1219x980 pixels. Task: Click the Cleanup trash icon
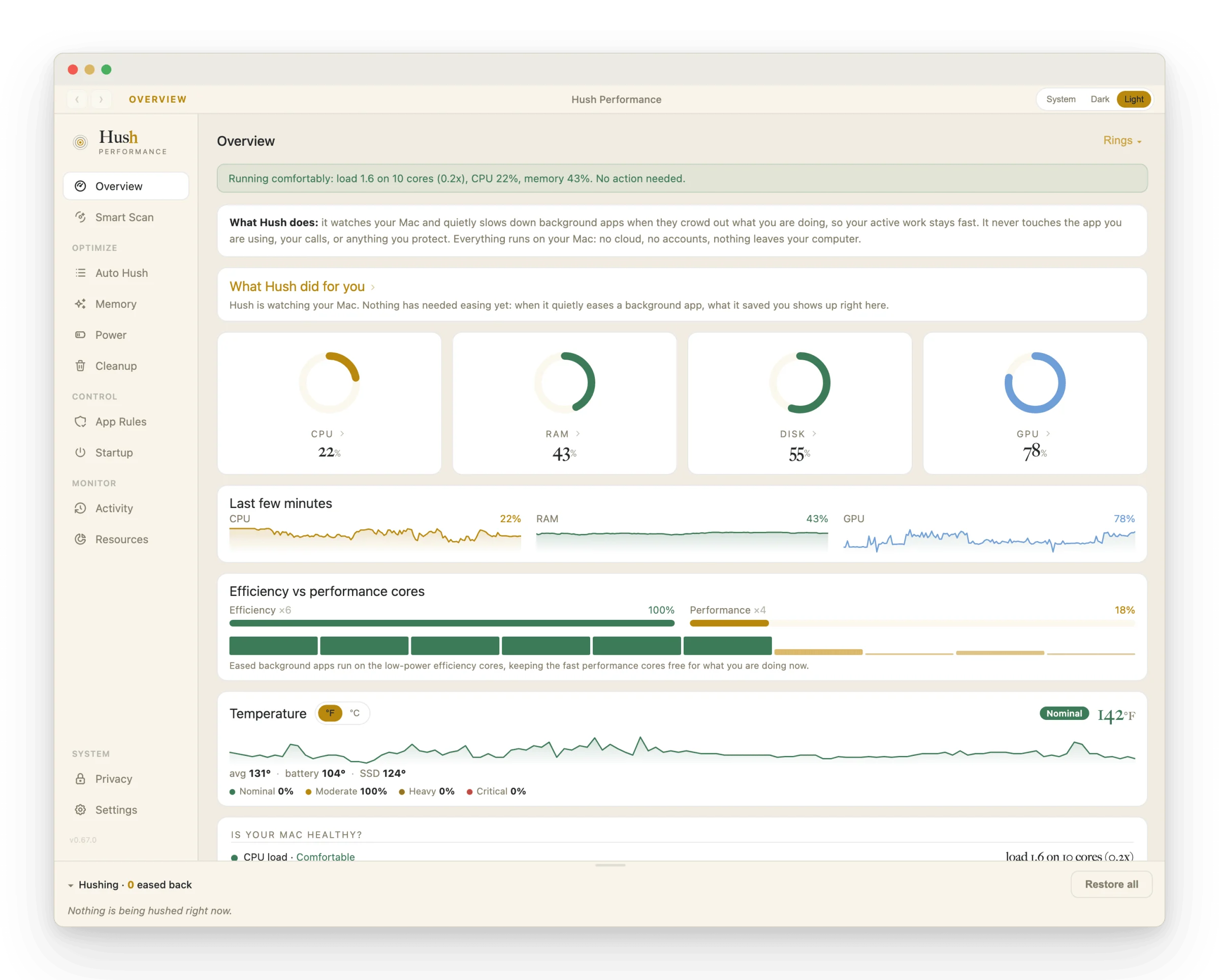(x=80, y=366)
